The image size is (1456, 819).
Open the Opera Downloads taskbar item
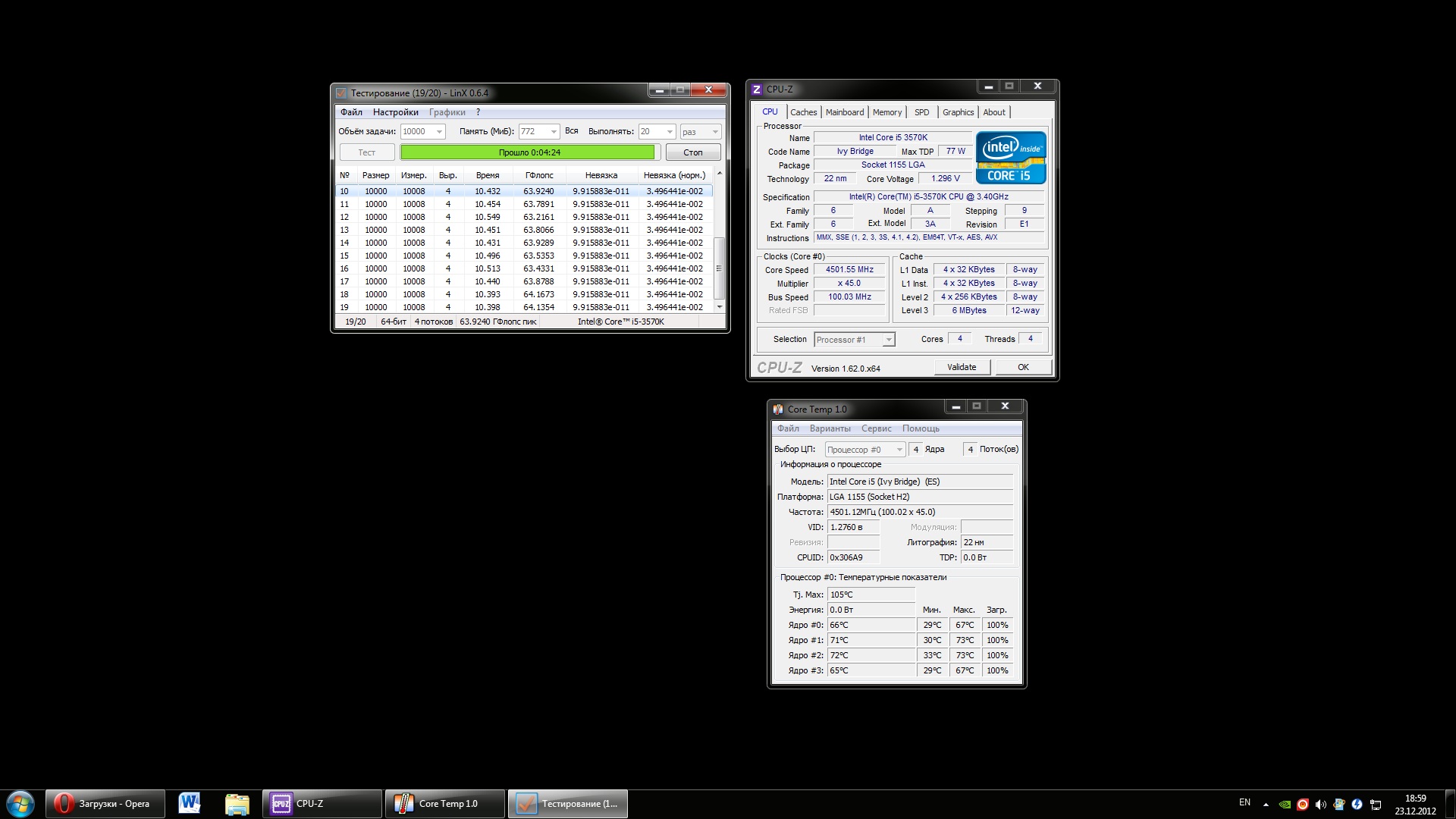tap(105, 804)
